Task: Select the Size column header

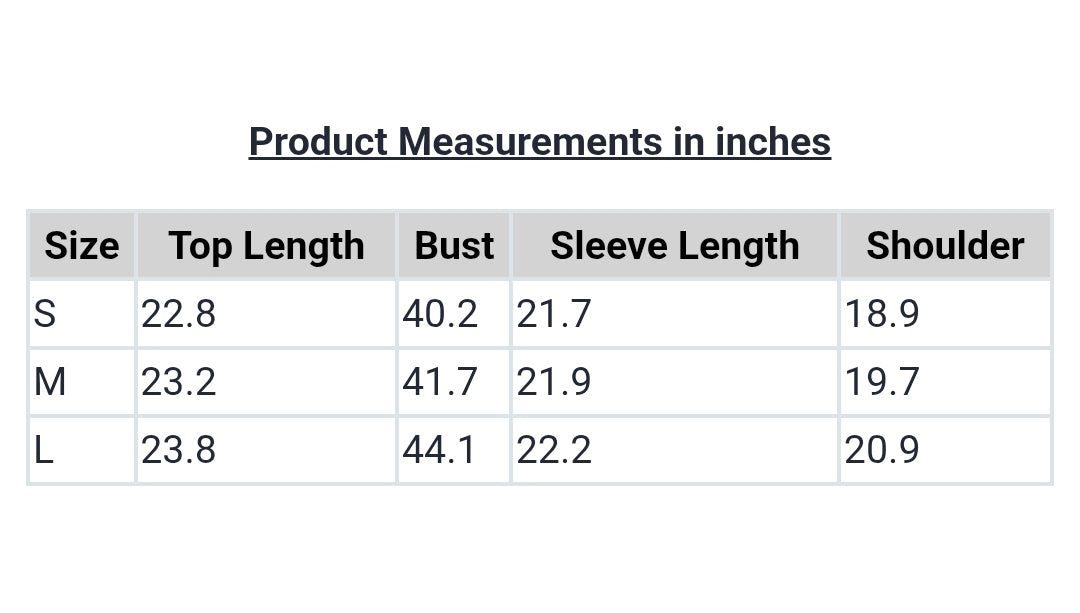Action: pyautogui.click(x=82, y=246)
